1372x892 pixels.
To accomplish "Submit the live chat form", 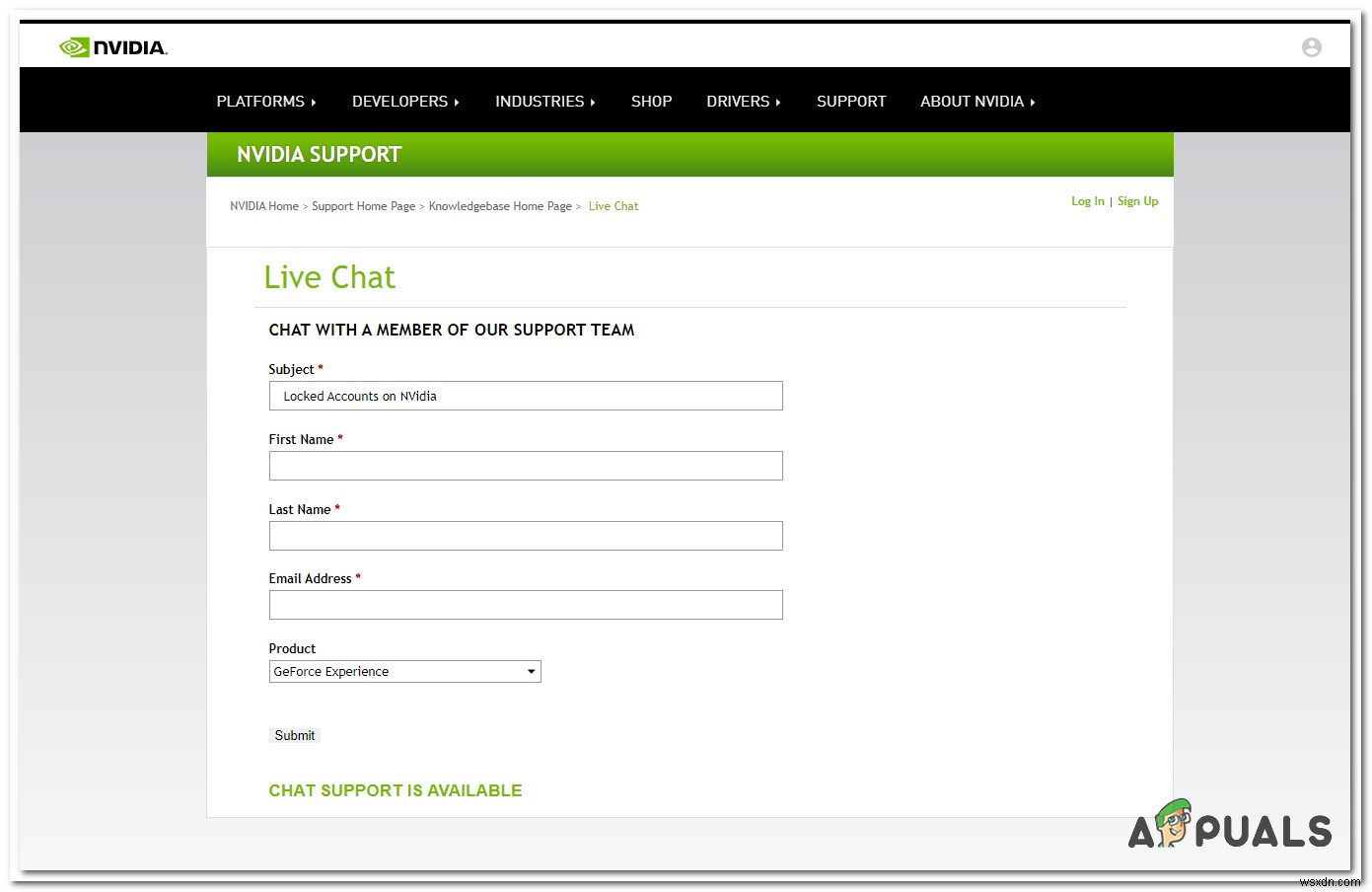I will pos(295,735).
